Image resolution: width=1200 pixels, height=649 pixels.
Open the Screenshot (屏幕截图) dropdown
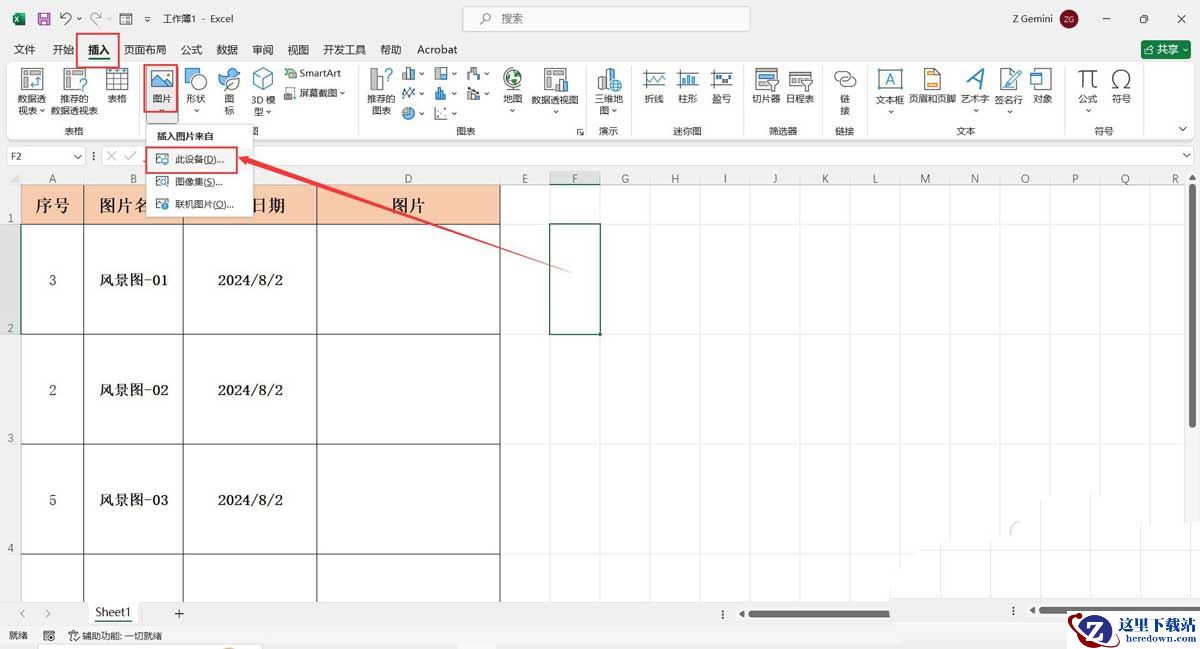tap(316, 93)
